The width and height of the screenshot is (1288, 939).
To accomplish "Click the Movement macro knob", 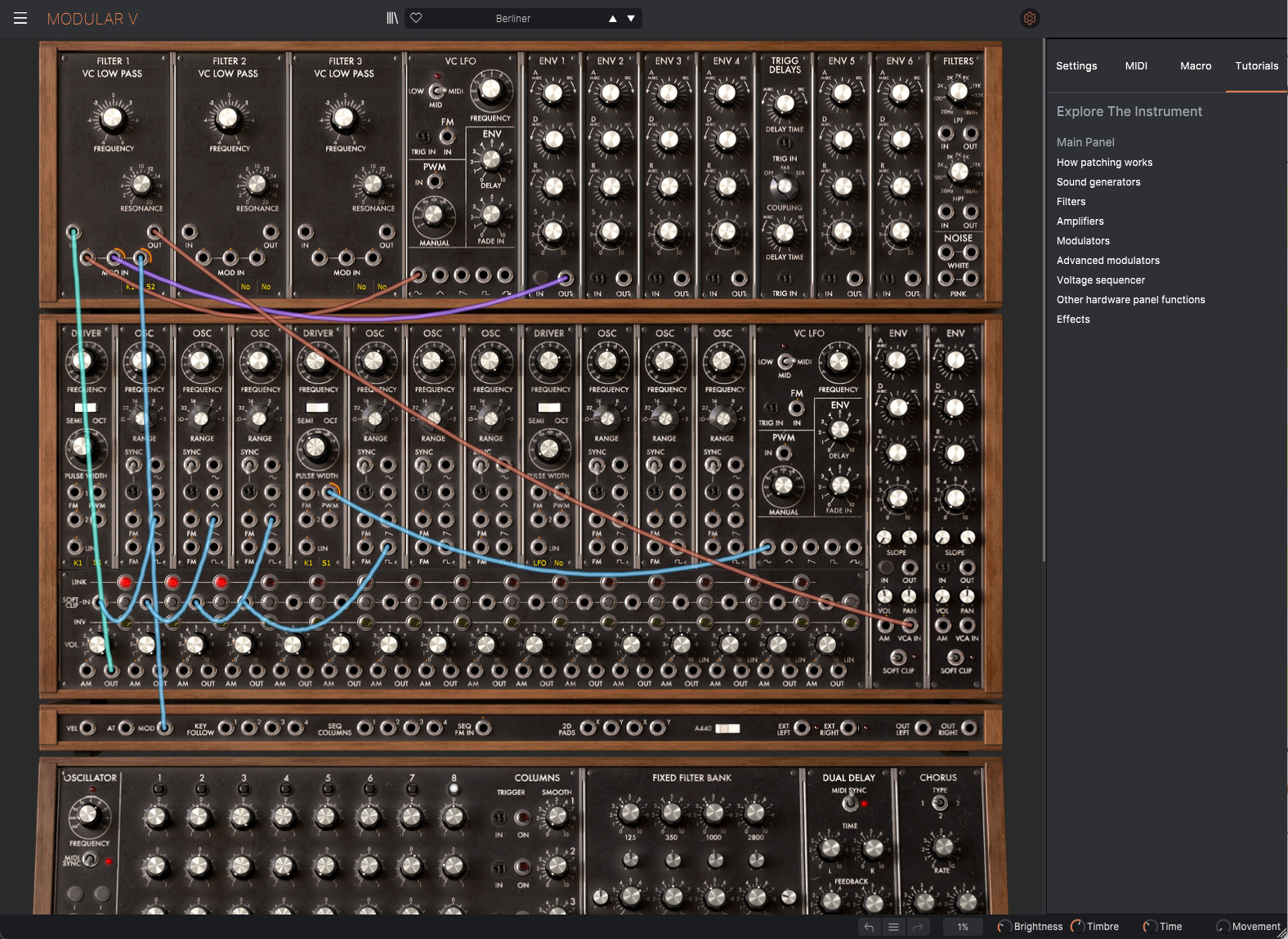I will click(1223, 927).
